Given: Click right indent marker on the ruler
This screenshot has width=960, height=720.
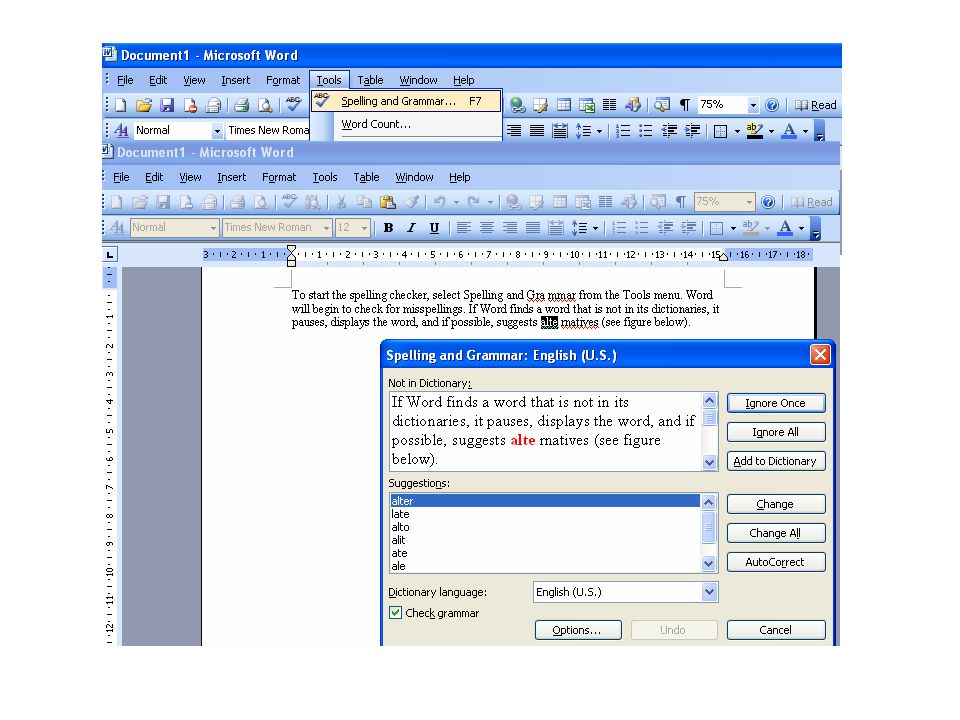Looking at the screenshot, I should click(723, 257).
